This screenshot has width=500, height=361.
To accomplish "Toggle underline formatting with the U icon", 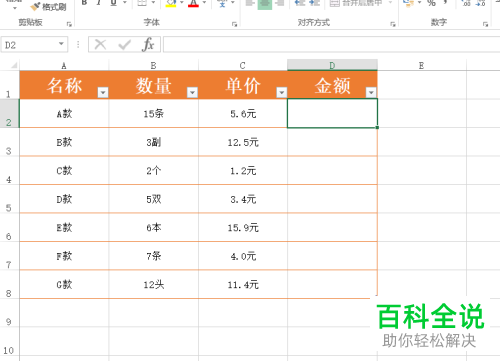I will pos(113,3).
